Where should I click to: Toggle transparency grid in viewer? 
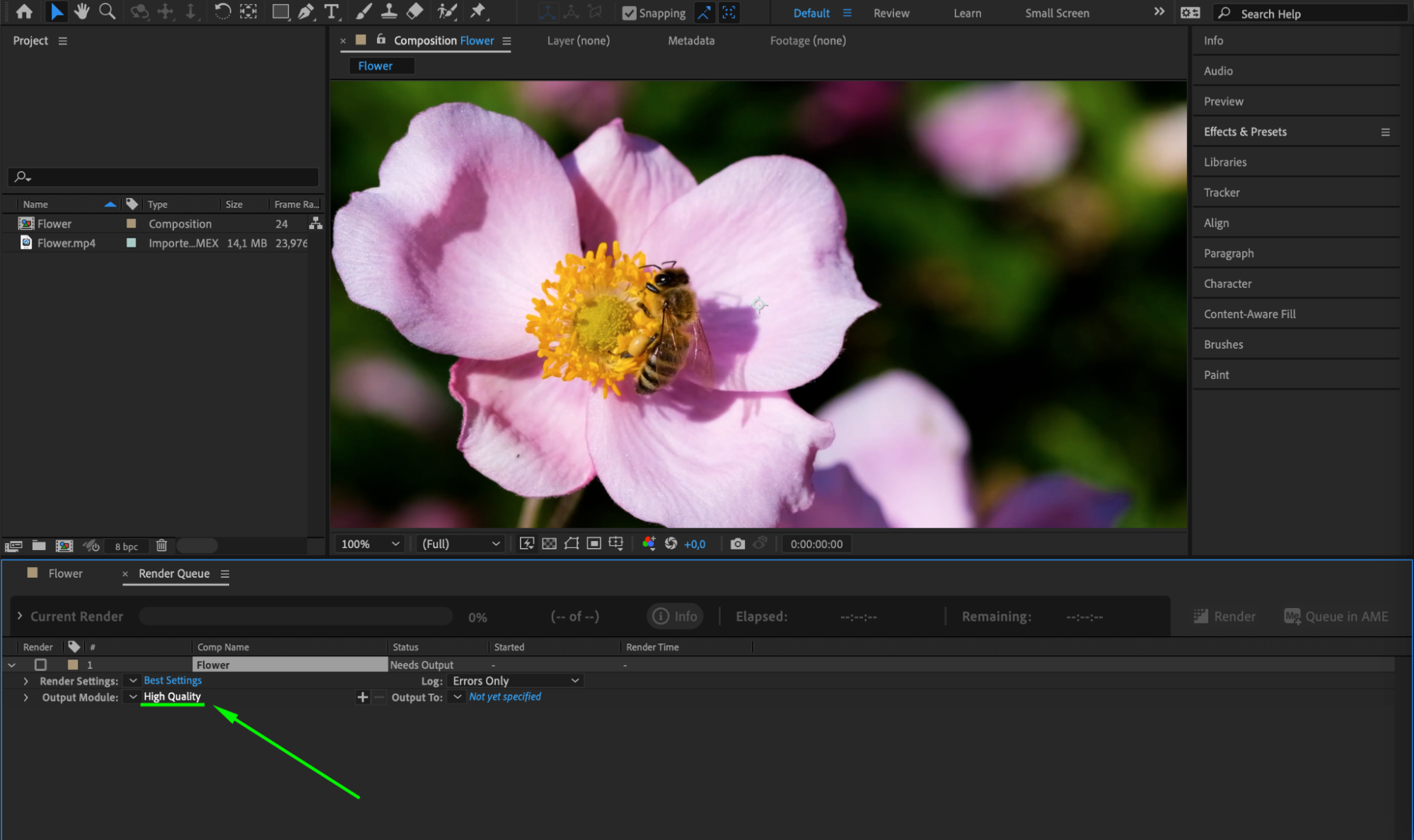(549, 544)
